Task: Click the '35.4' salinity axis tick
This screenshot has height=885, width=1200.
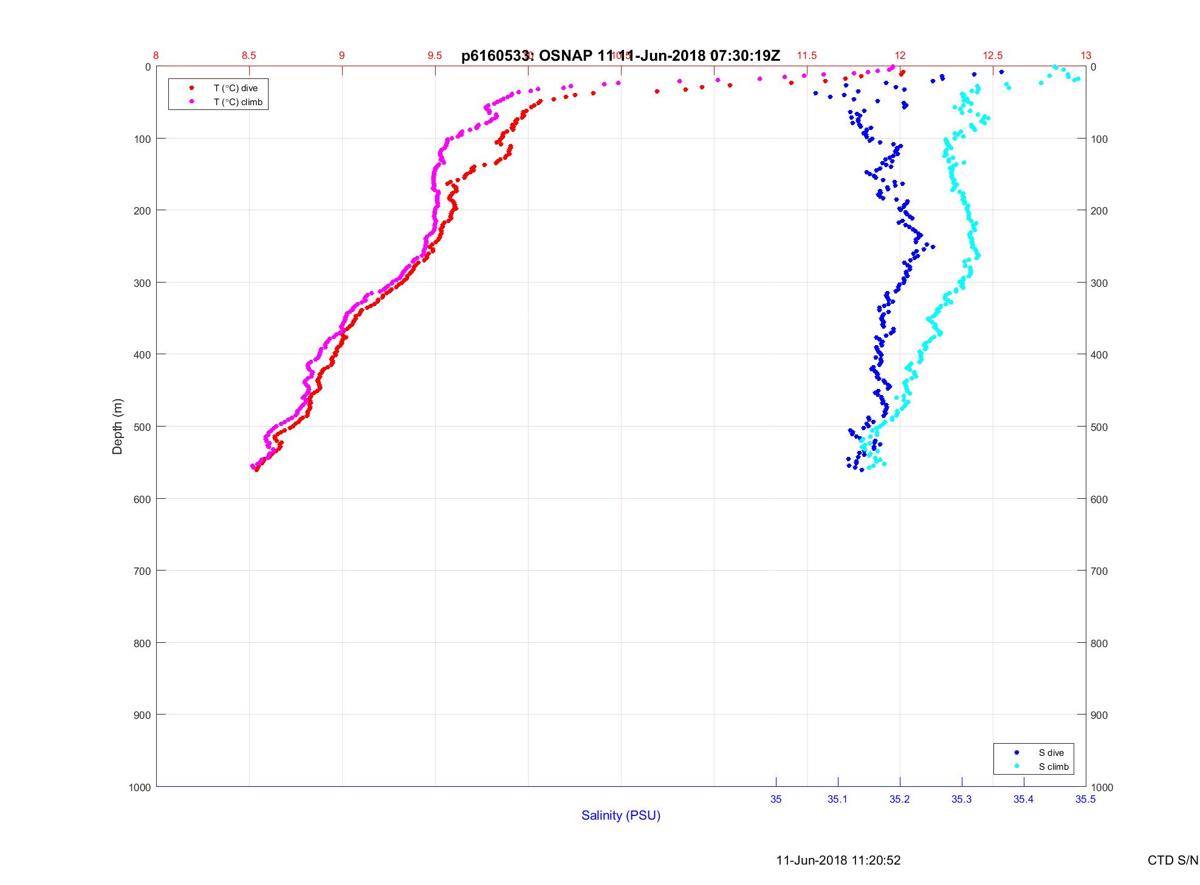Action: (x=1024, y=799)
